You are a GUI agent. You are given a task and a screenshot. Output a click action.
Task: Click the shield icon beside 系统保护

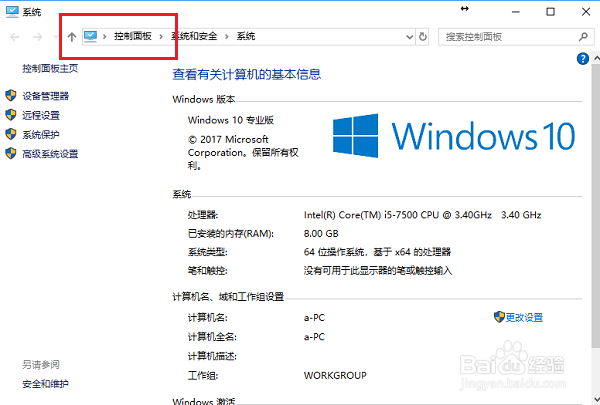pyautogui.click(x=11, y=134)
